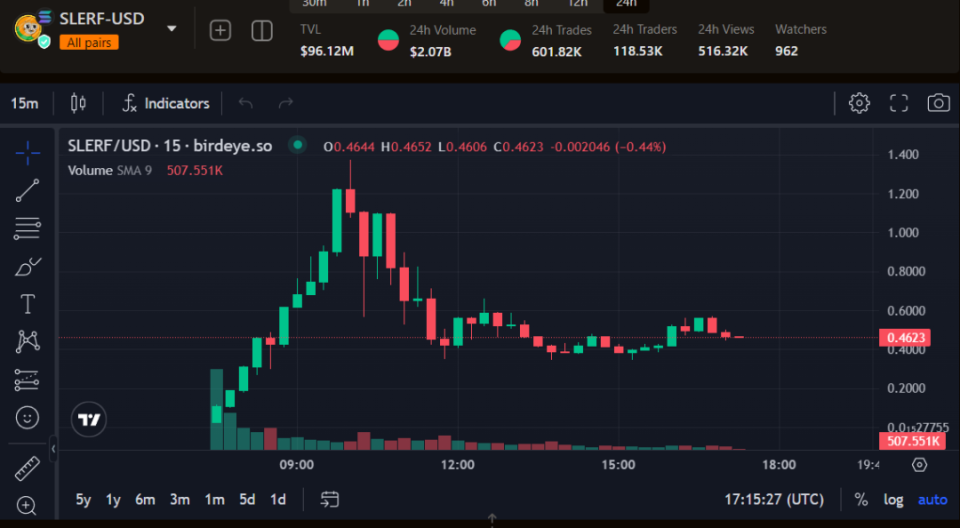
Task: Expand the bottom panel arrow
Action: 492,519
